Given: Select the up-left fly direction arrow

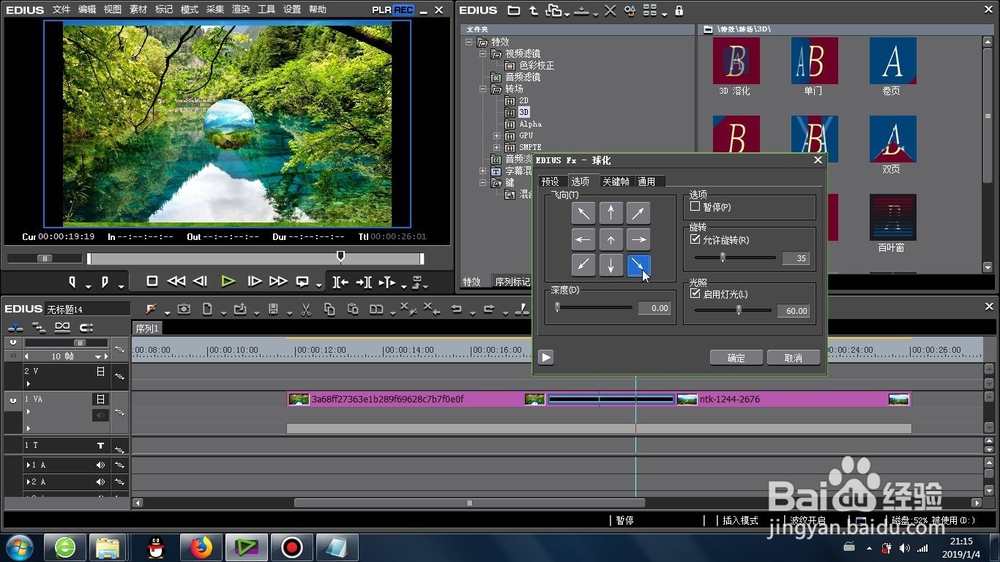Looking at the screenshot, I should [x=583, y=213].
